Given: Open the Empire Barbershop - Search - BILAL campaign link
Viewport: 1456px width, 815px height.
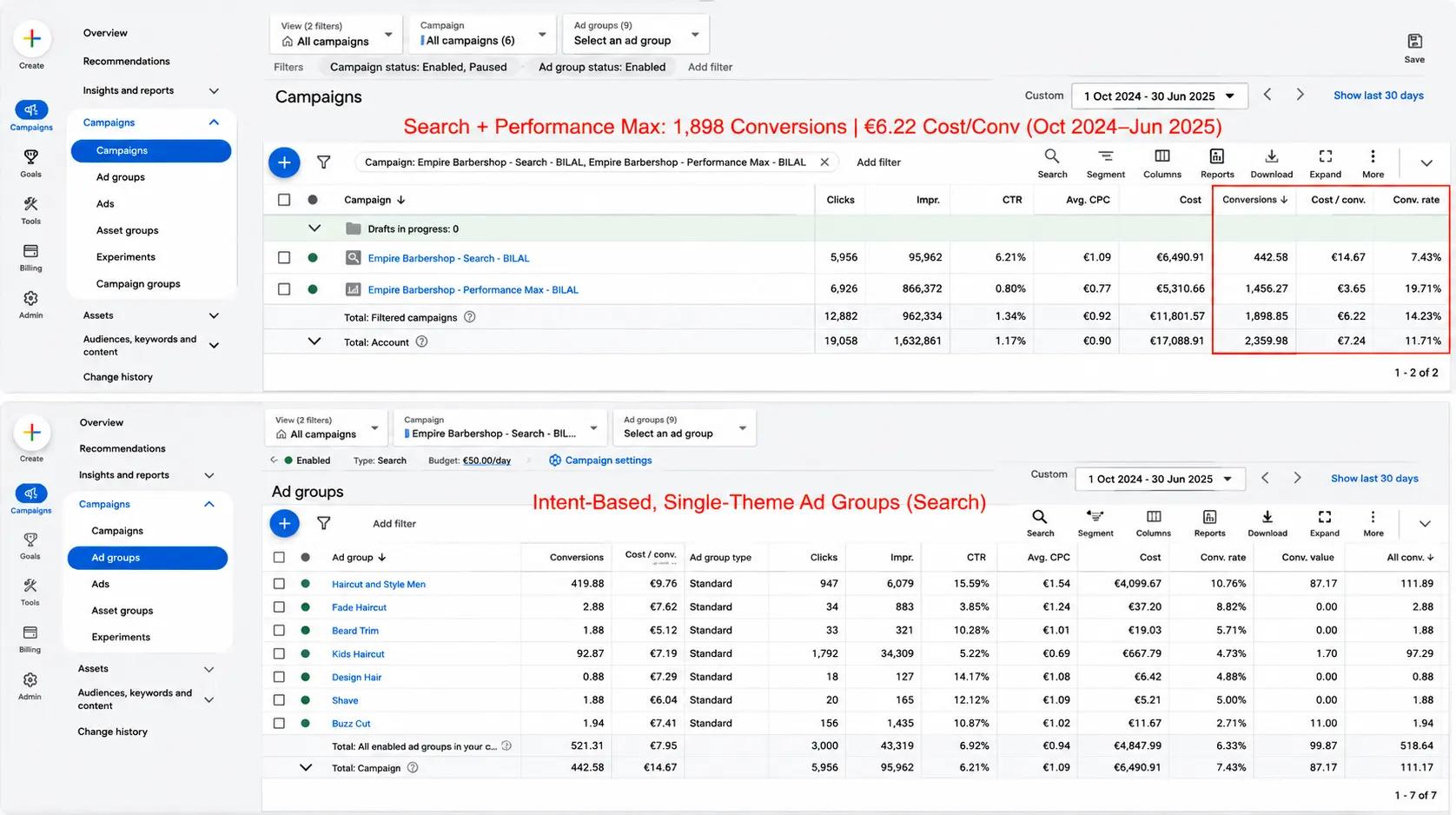Looking at the screenshot, I should pos(448,258).
